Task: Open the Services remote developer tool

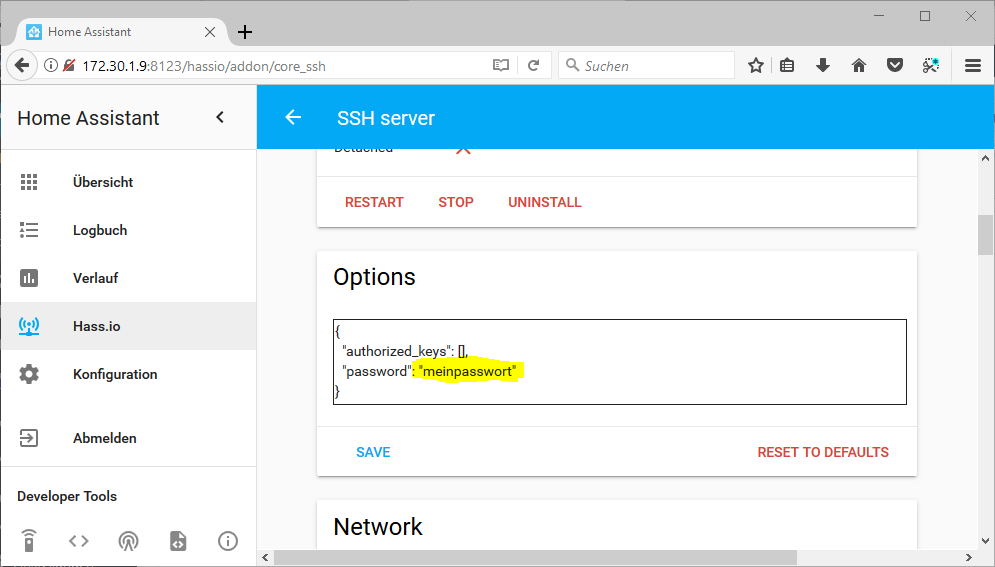Action: tap(29, 541)
